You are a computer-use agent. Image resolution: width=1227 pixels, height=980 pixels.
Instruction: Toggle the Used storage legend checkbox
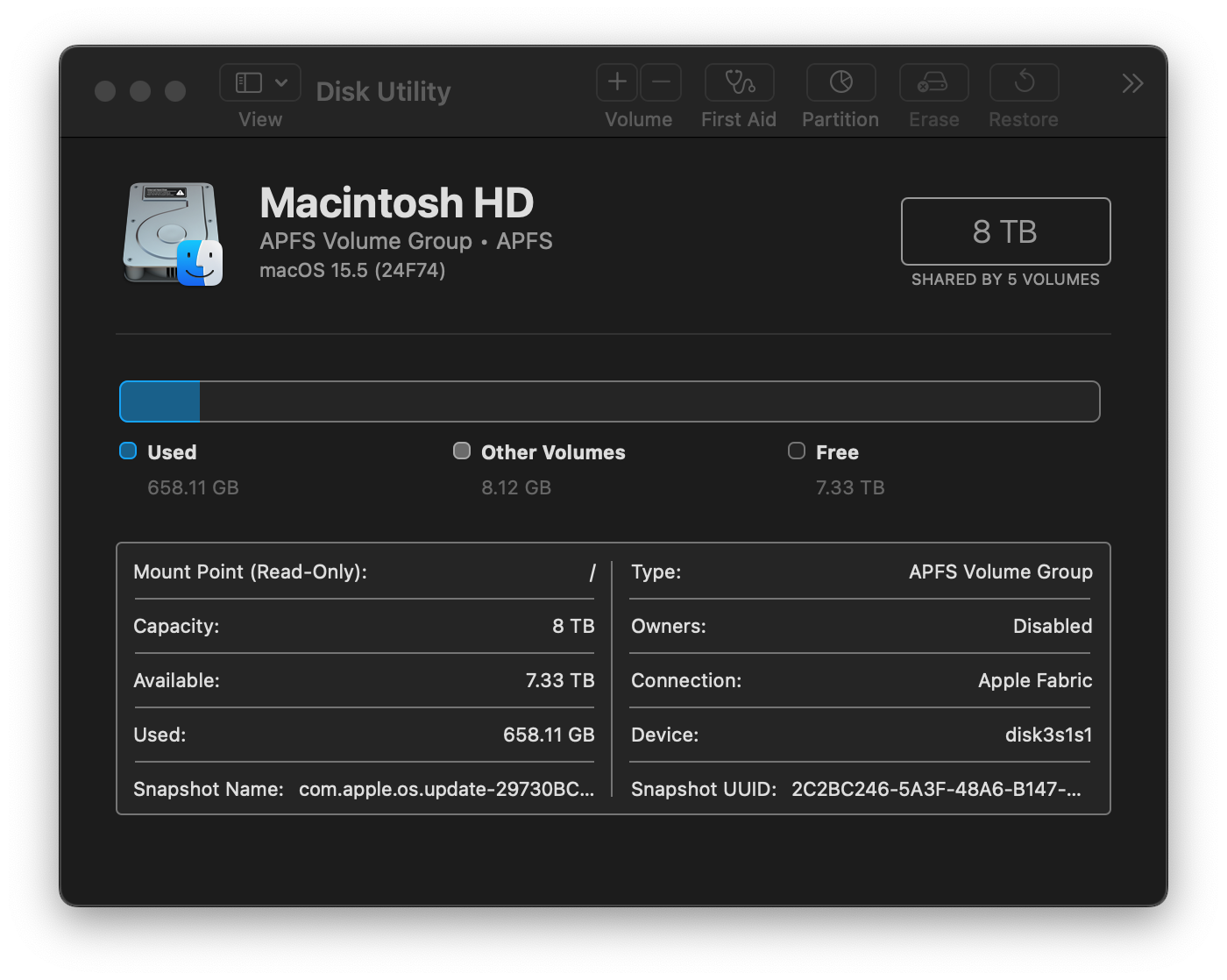pyautogui.click(x=127, y=451)
